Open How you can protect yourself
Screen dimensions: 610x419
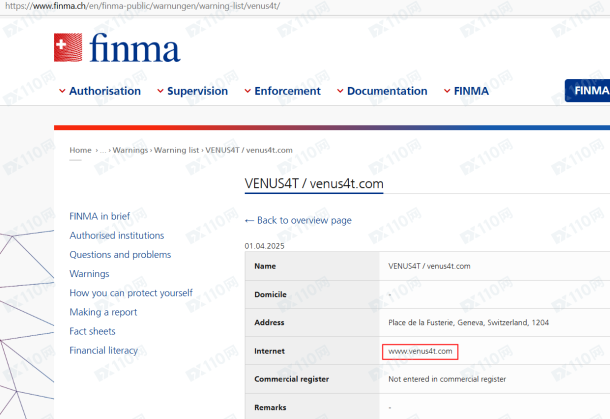[x=131, y=293]
